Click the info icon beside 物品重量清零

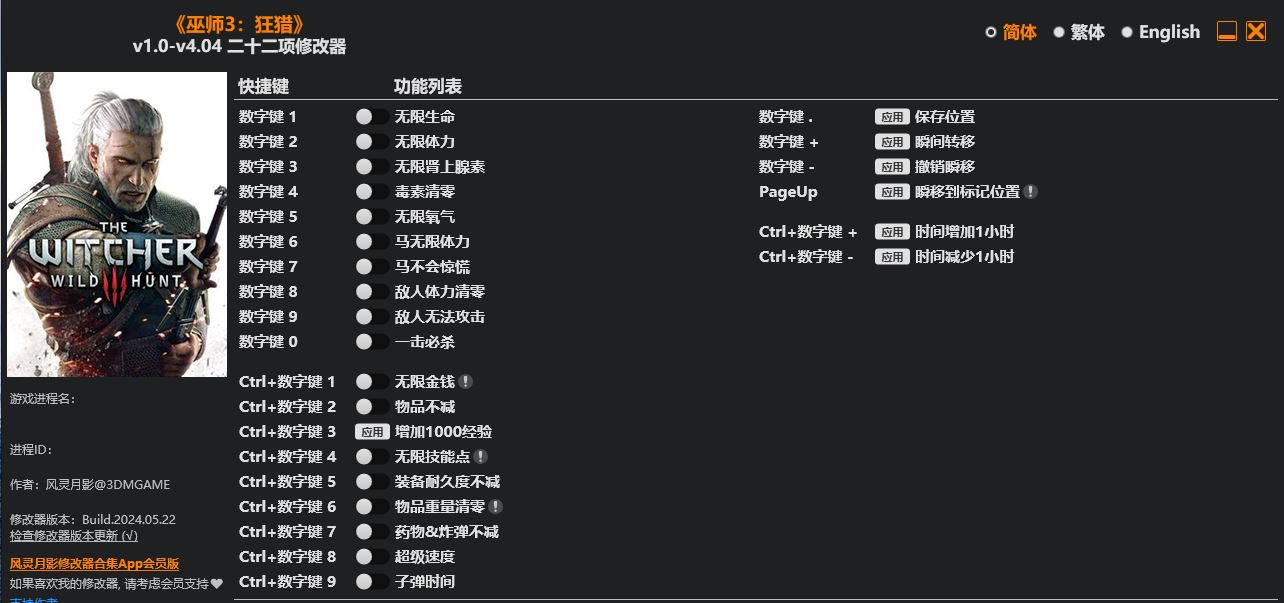[x=496, y=507]
